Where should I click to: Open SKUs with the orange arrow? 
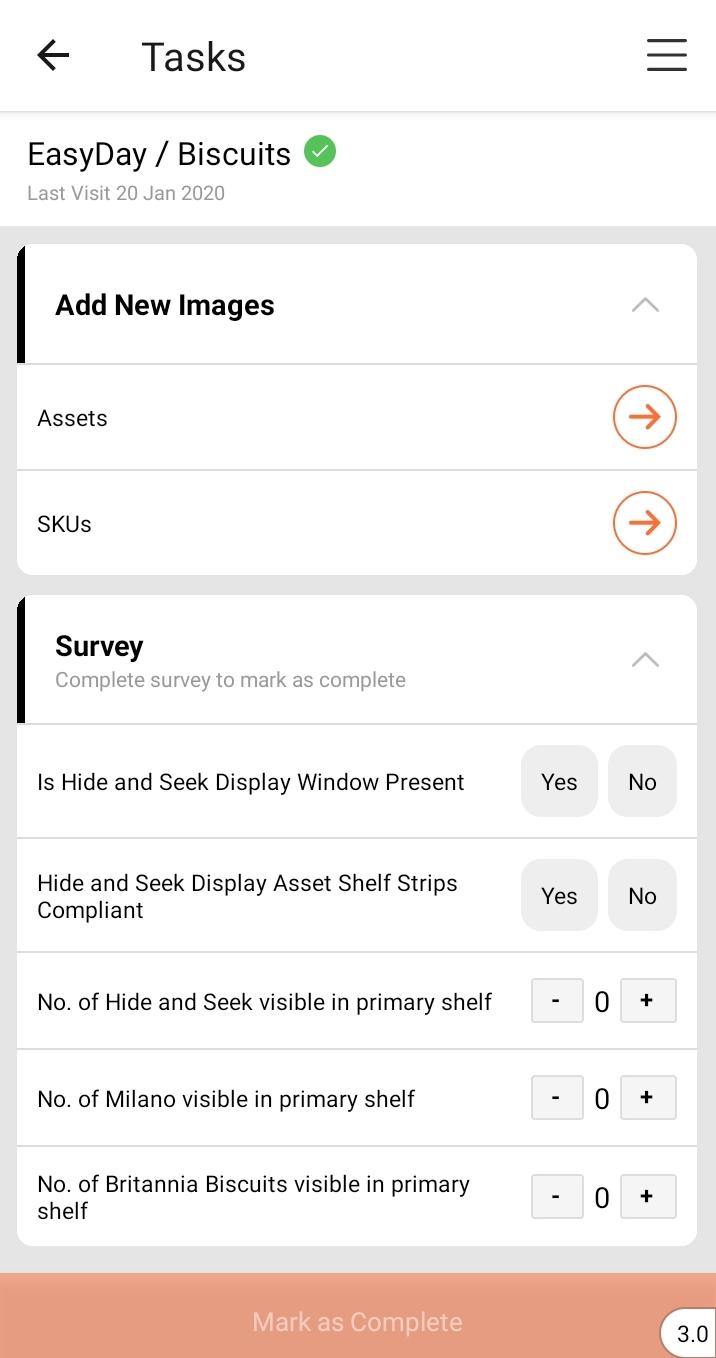pyautogui.click(x=644, y=523)
